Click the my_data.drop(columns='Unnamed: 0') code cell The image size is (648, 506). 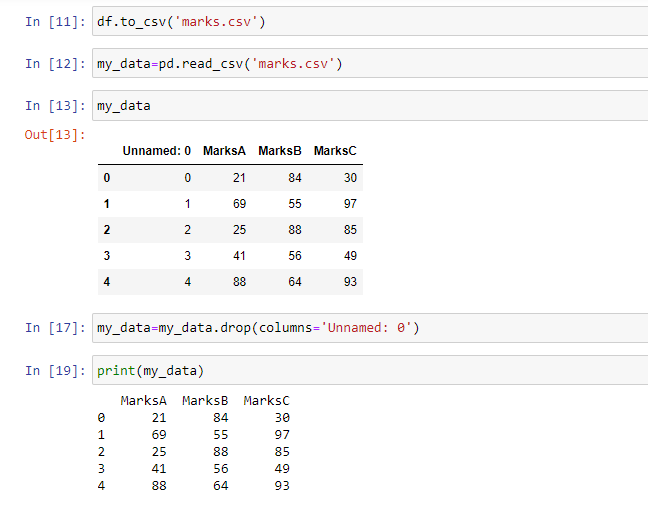(x=370, y=328)
